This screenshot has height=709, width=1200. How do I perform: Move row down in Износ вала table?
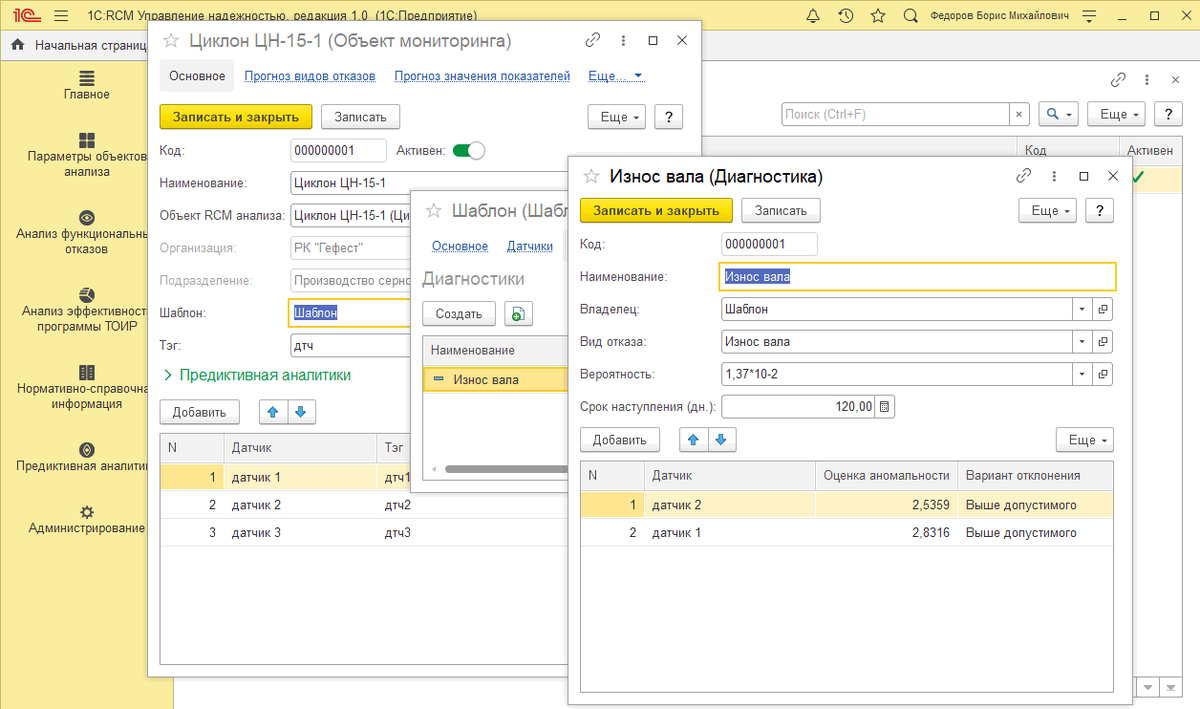720,439
